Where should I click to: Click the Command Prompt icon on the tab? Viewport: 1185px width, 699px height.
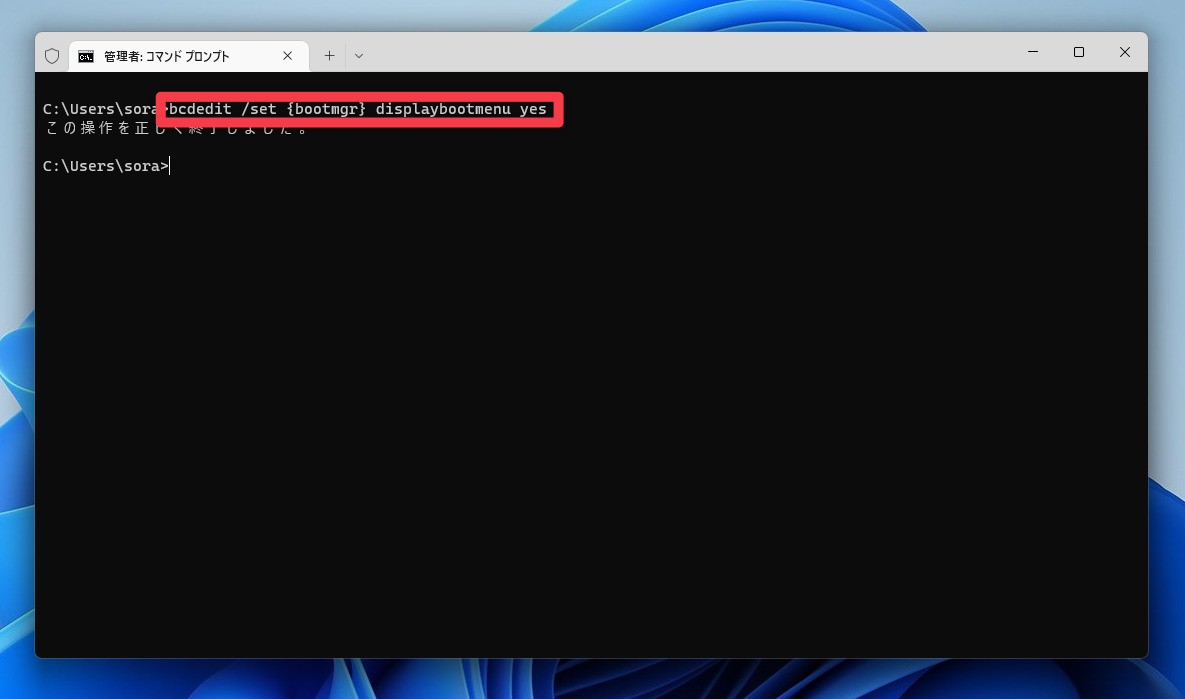[86, 57]
